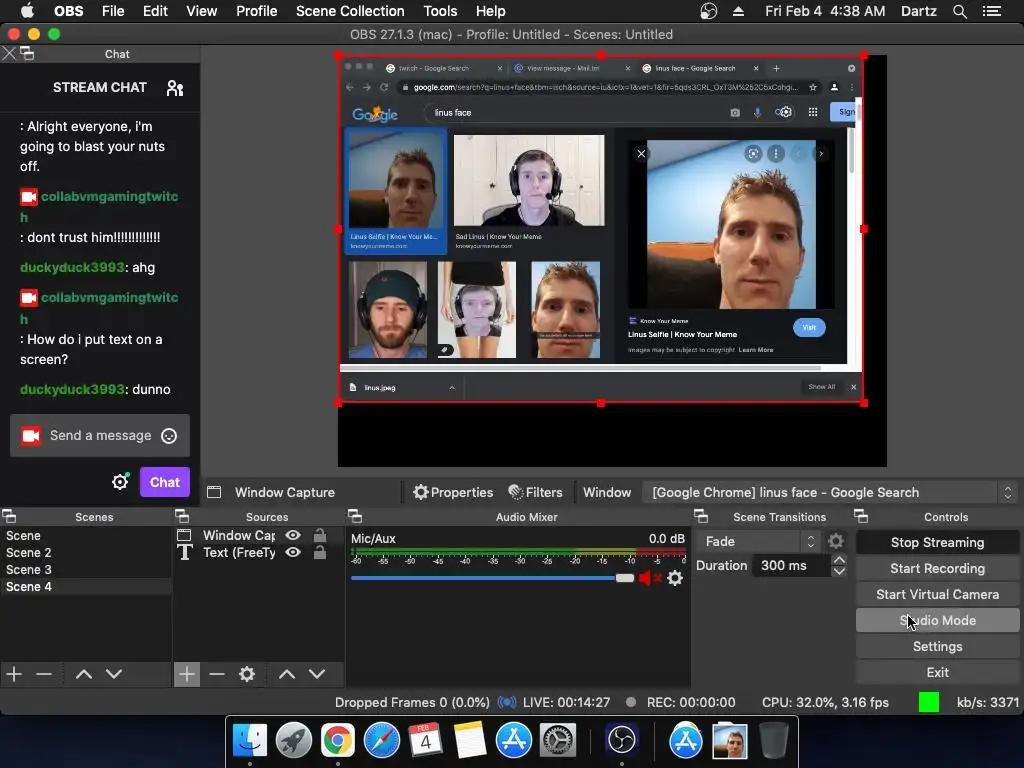This screenshot has width=1024, height=768.
Task: Open macOS Control Center menu bar icon
Action: tap(991, 11)
